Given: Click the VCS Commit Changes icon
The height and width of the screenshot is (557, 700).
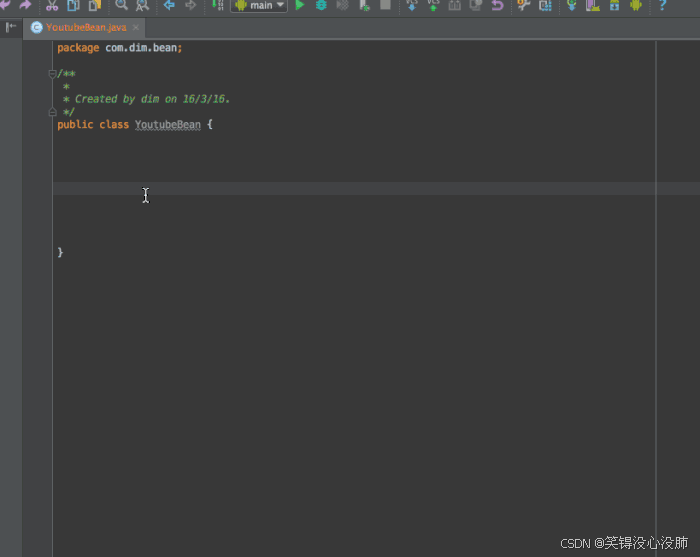Looking at the screenshot, I should tap(433, 5).
